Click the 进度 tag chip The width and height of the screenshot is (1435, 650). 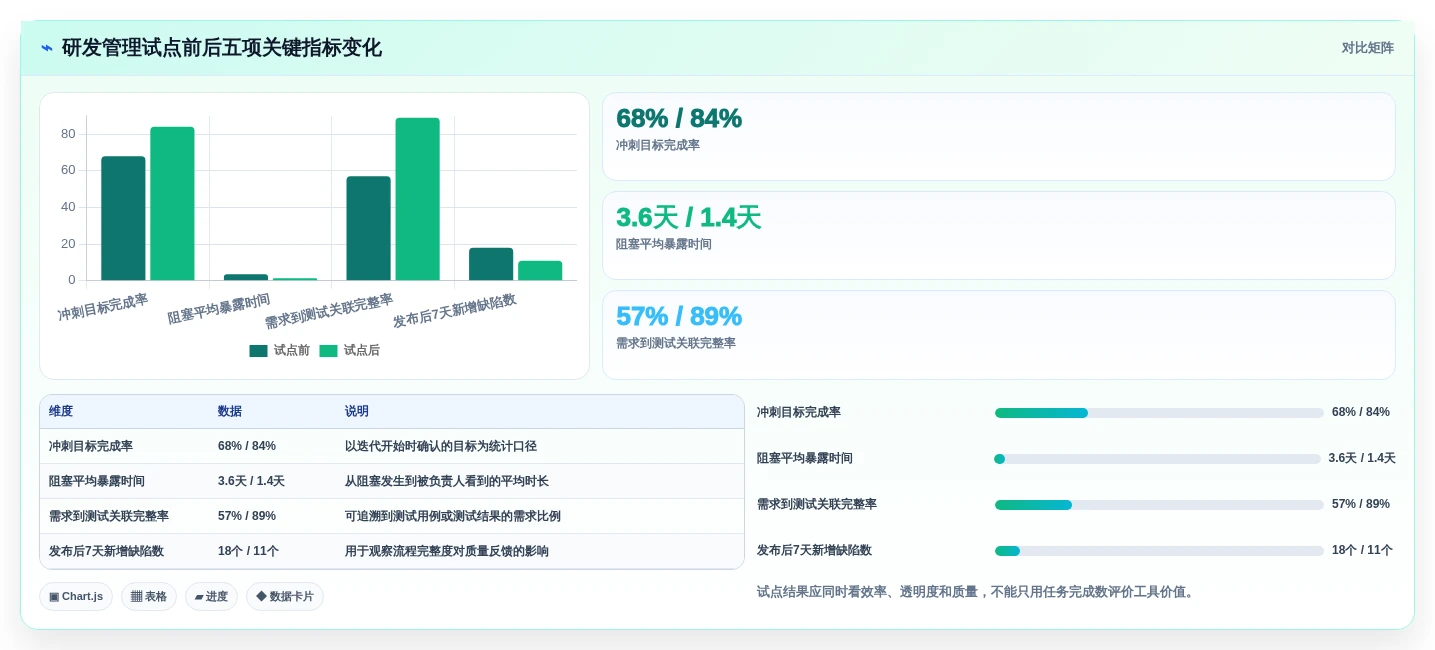[211, 597]
